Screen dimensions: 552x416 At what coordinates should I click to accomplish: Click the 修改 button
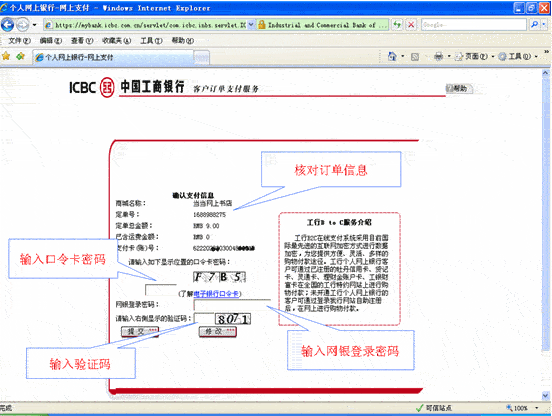point(218,332)
